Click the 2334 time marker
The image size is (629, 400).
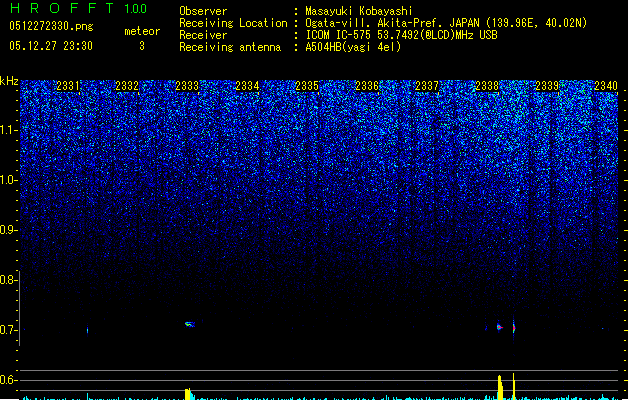(x=247, y=86)
